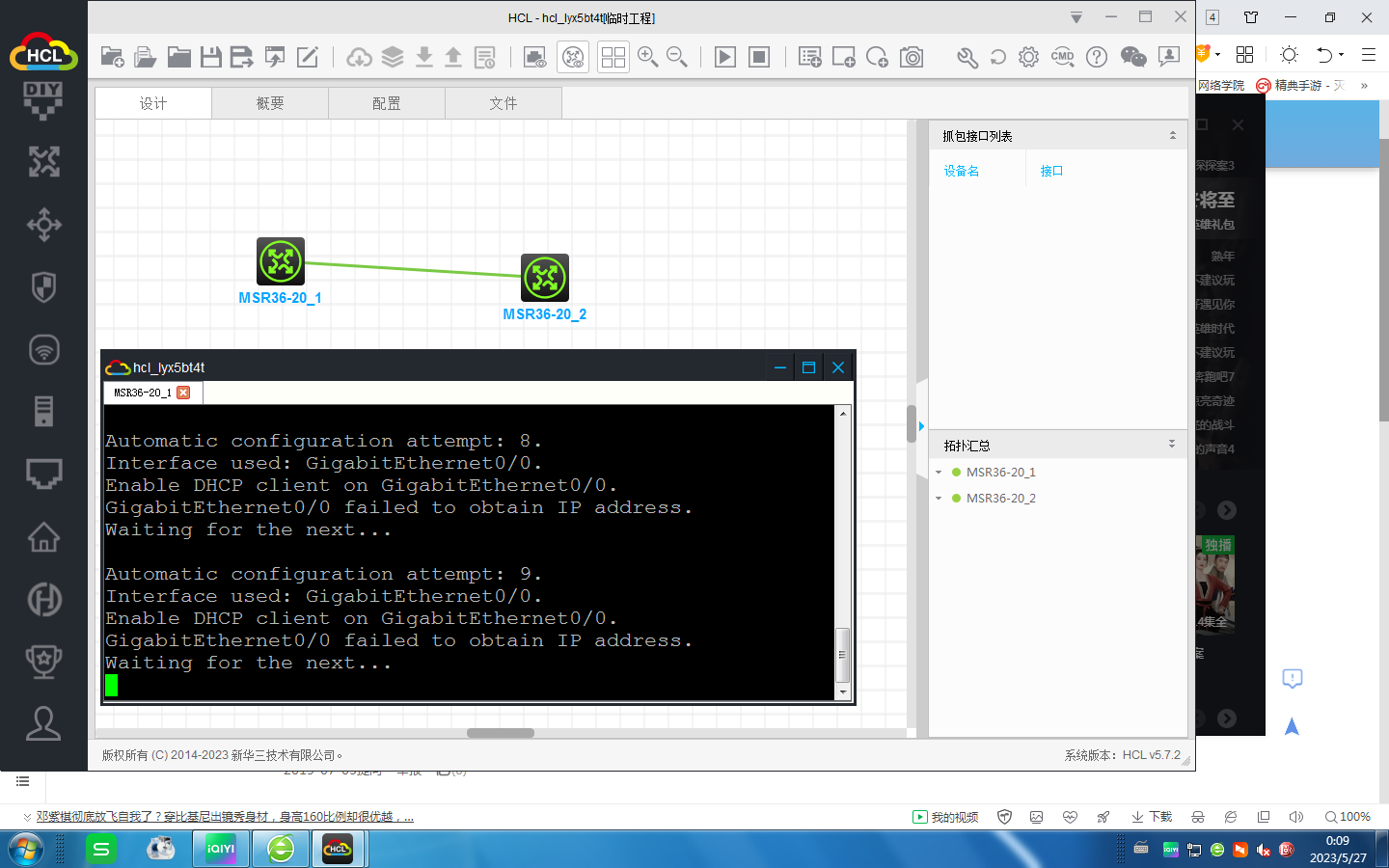
Task: Open settings with the gear icon
Action: click(x=1029, y=57)
